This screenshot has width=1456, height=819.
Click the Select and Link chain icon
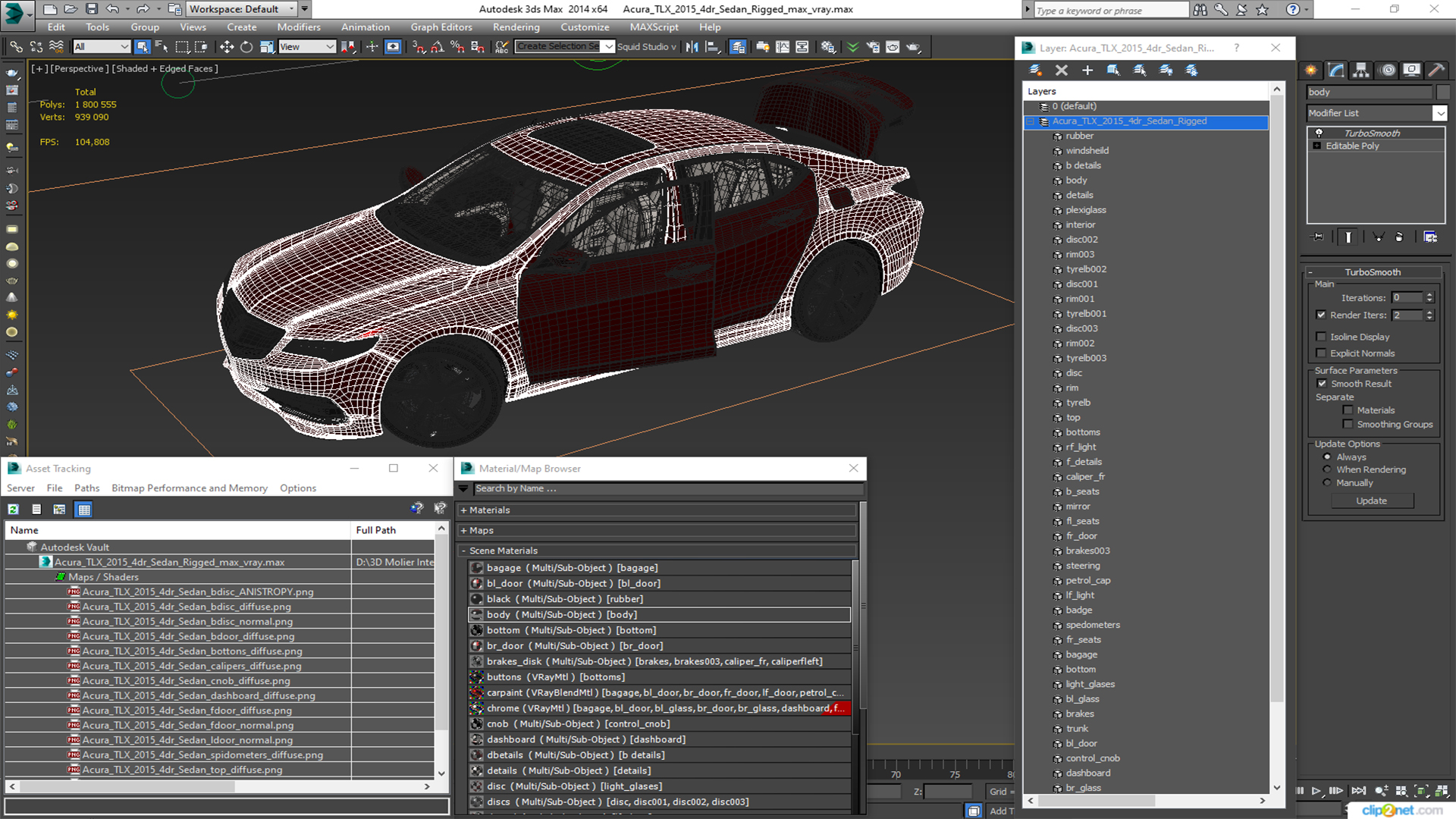16,47
